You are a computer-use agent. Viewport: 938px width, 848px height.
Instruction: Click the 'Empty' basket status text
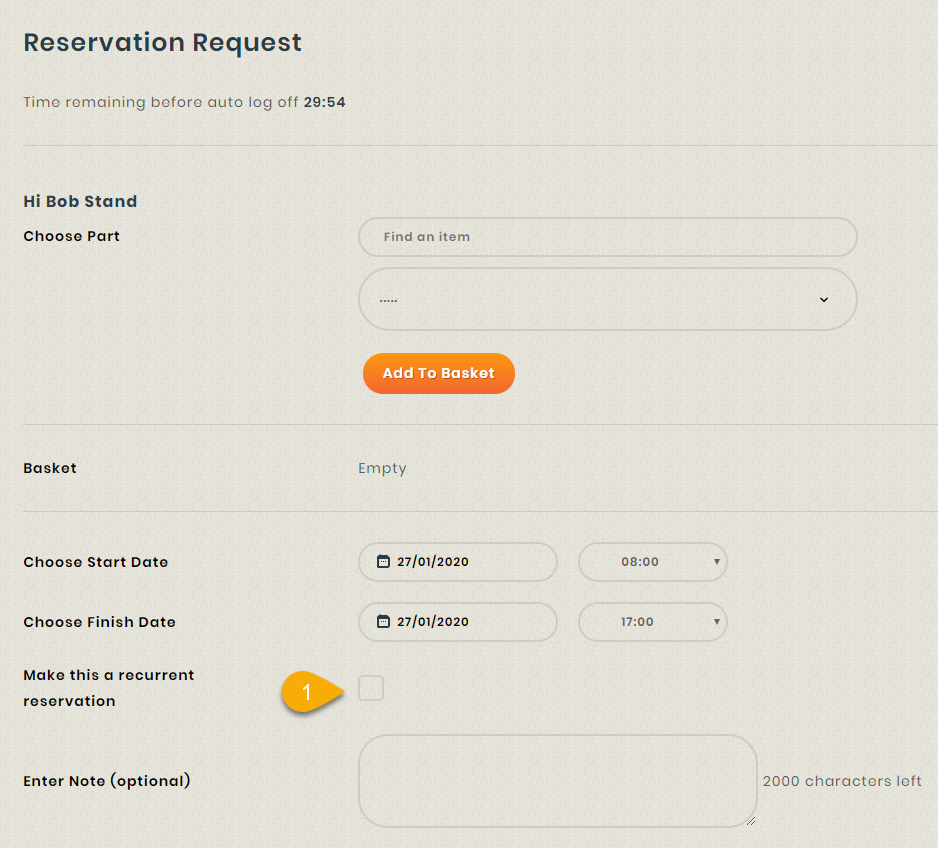point(382,468)
